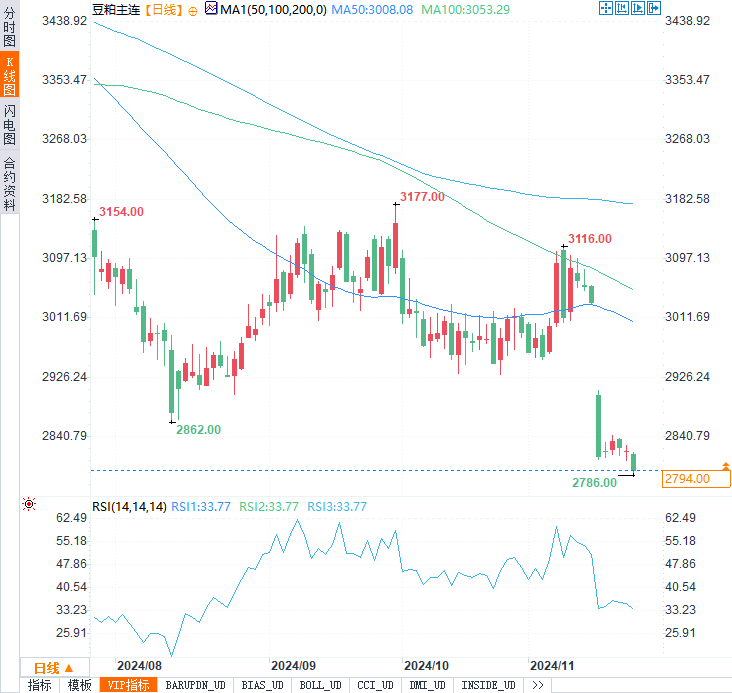The width and height of the screenshot is (732, 693).
Task: Apply the CCI_UD indicator
Action: pyautogui.click(x=375, y=685)
